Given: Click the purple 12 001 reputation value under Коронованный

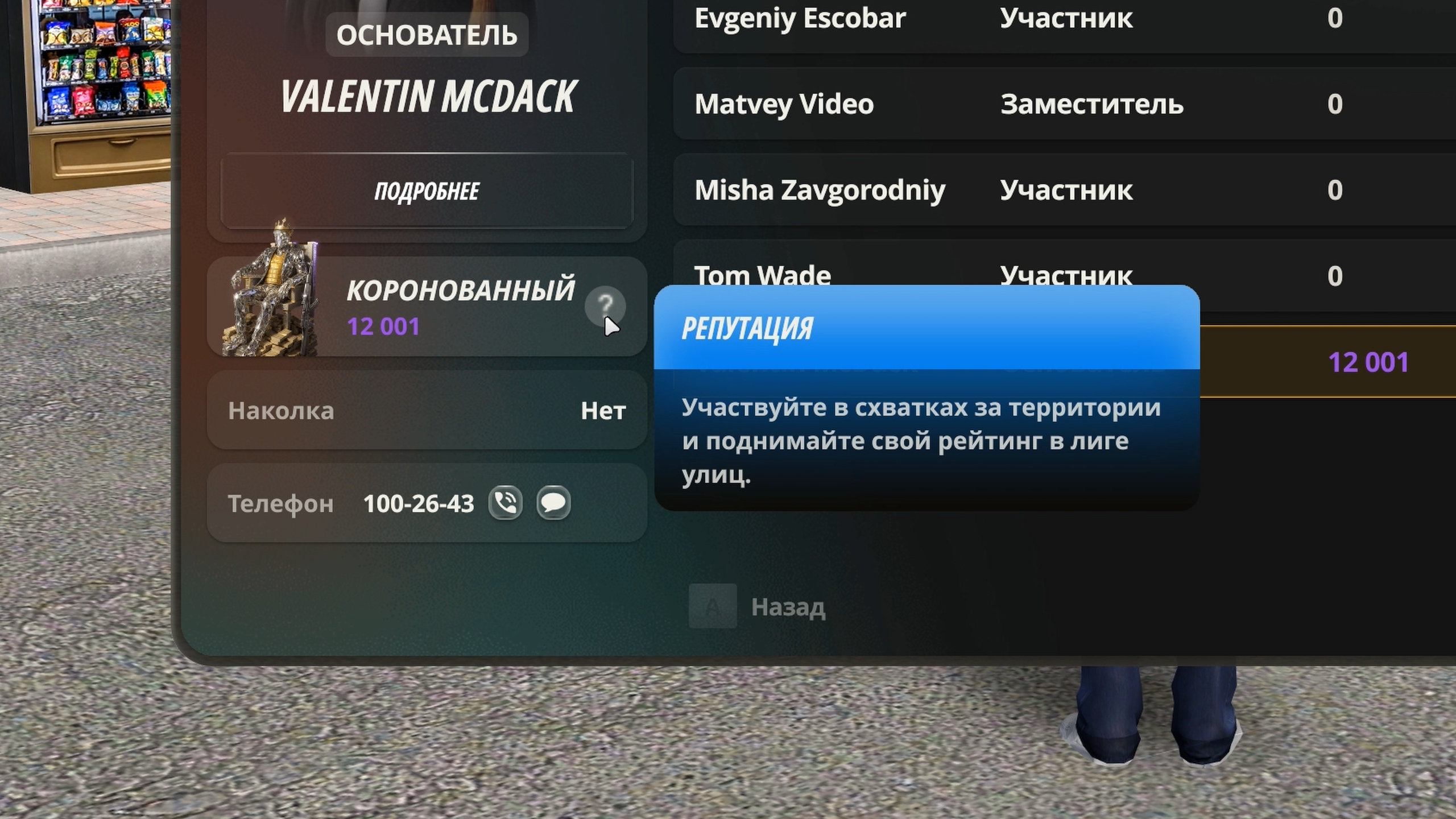Looking at the screenshot, I should click(x=383, y=326).
